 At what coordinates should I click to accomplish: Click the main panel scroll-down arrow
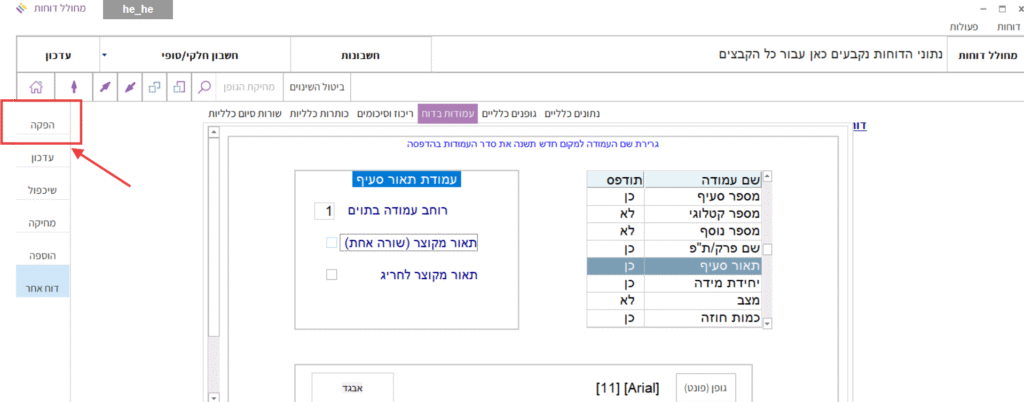pos(213,396)
